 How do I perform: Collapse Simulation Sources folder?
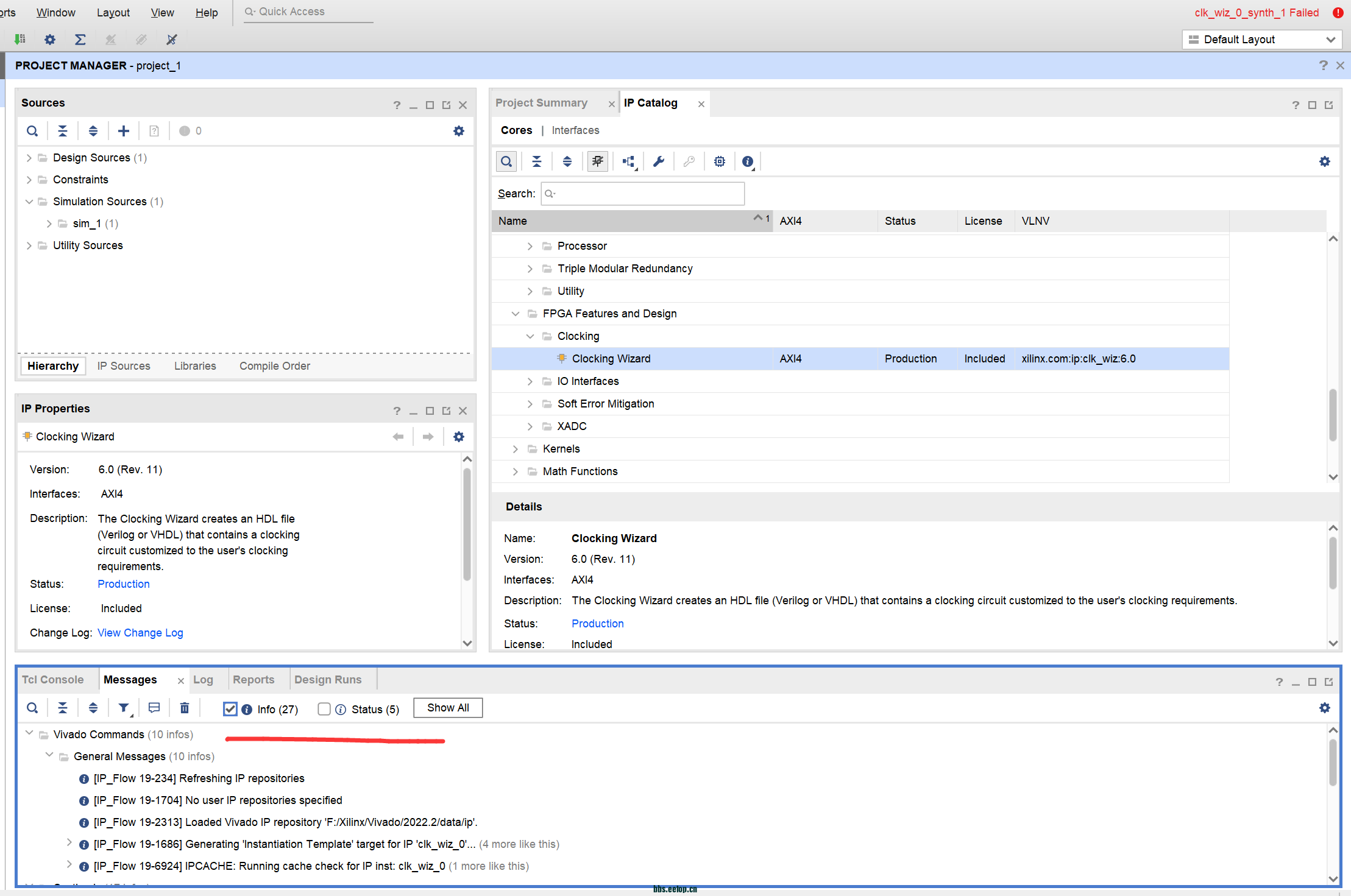coord(29,202)
